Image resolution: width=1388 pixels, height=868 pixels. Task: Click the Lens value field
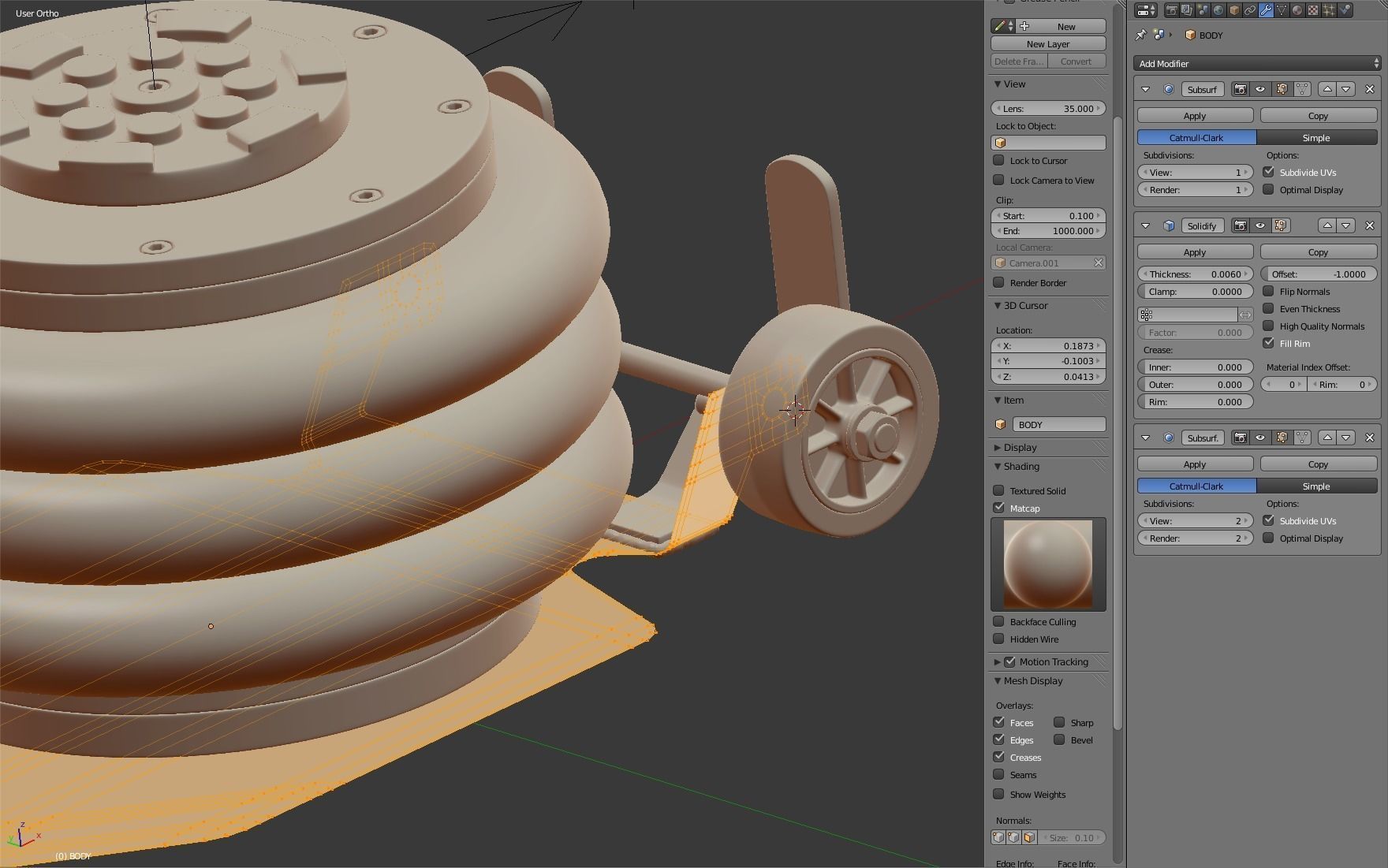1048,108
